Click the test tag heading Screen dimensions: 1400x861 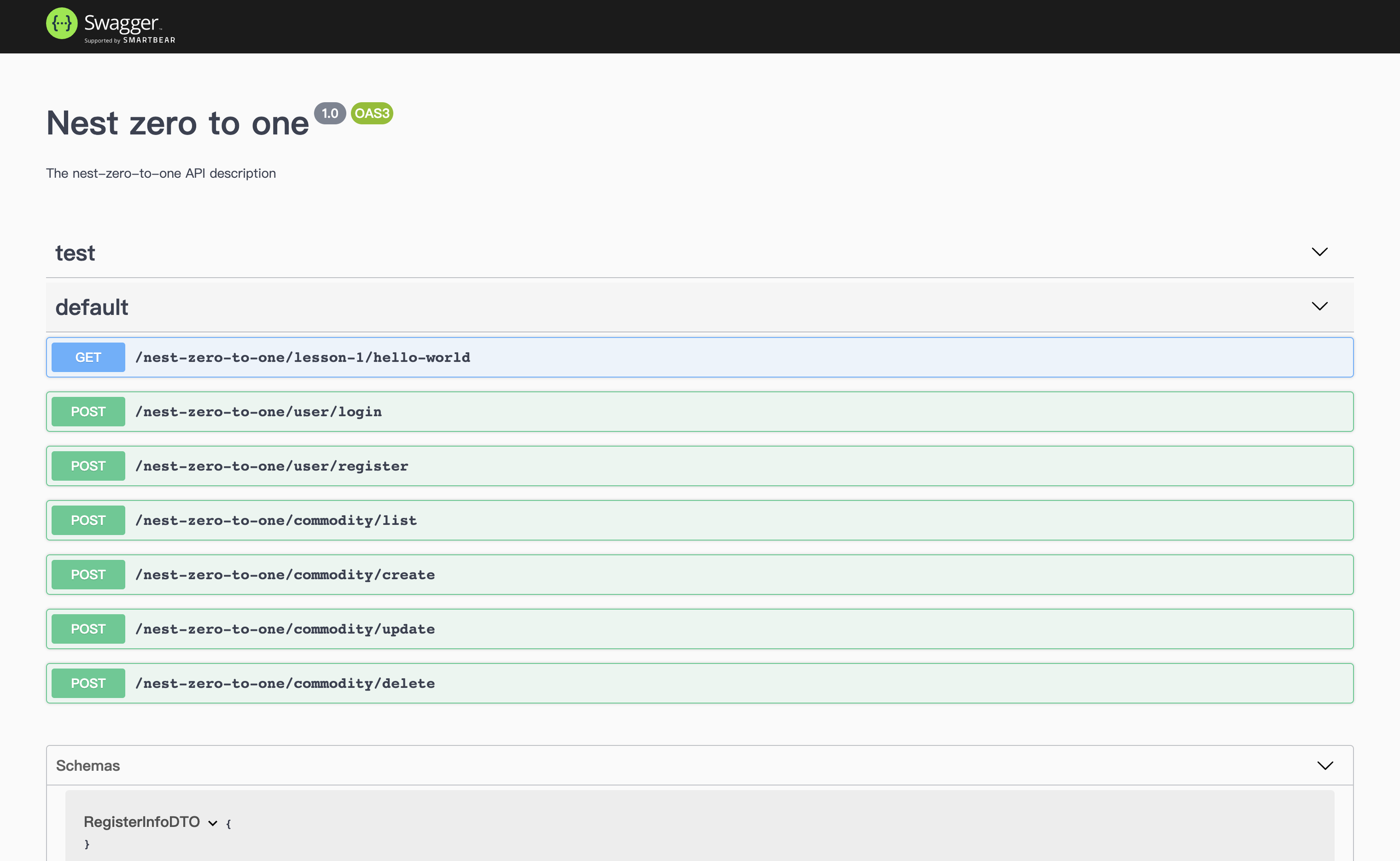click(75, 253)
